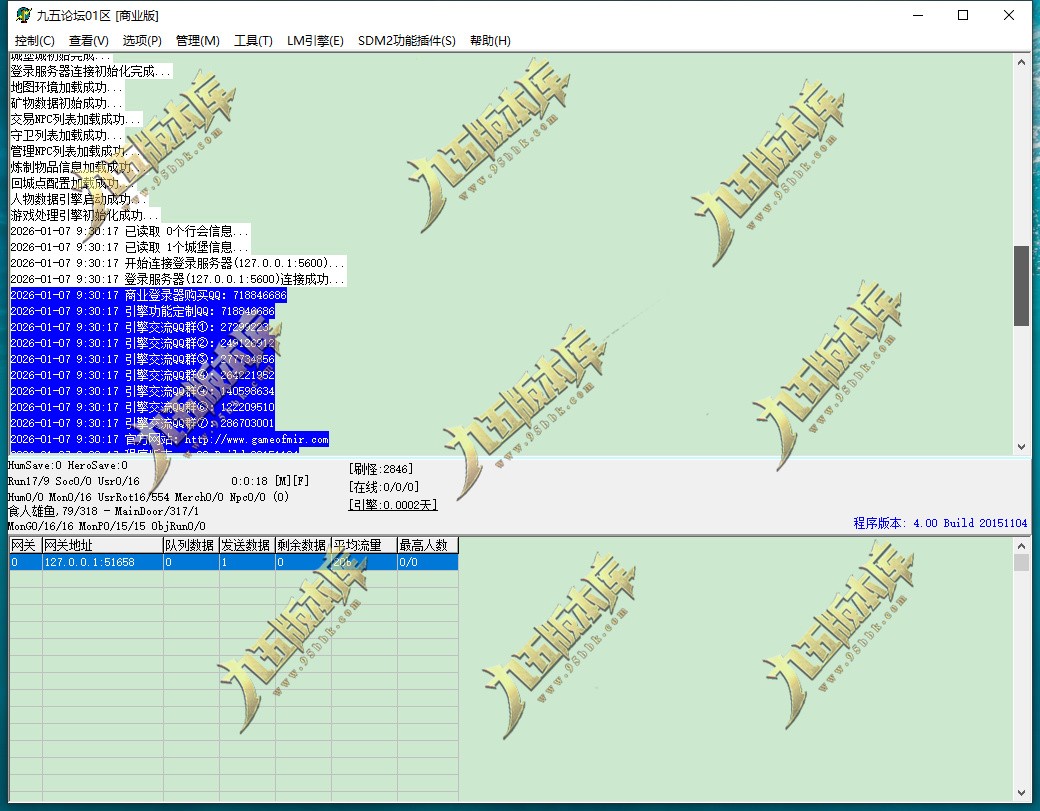Click the 网关 column header
Viewport: 1040px width, 811px height.
pyautogui.click(x=25, y=545)
